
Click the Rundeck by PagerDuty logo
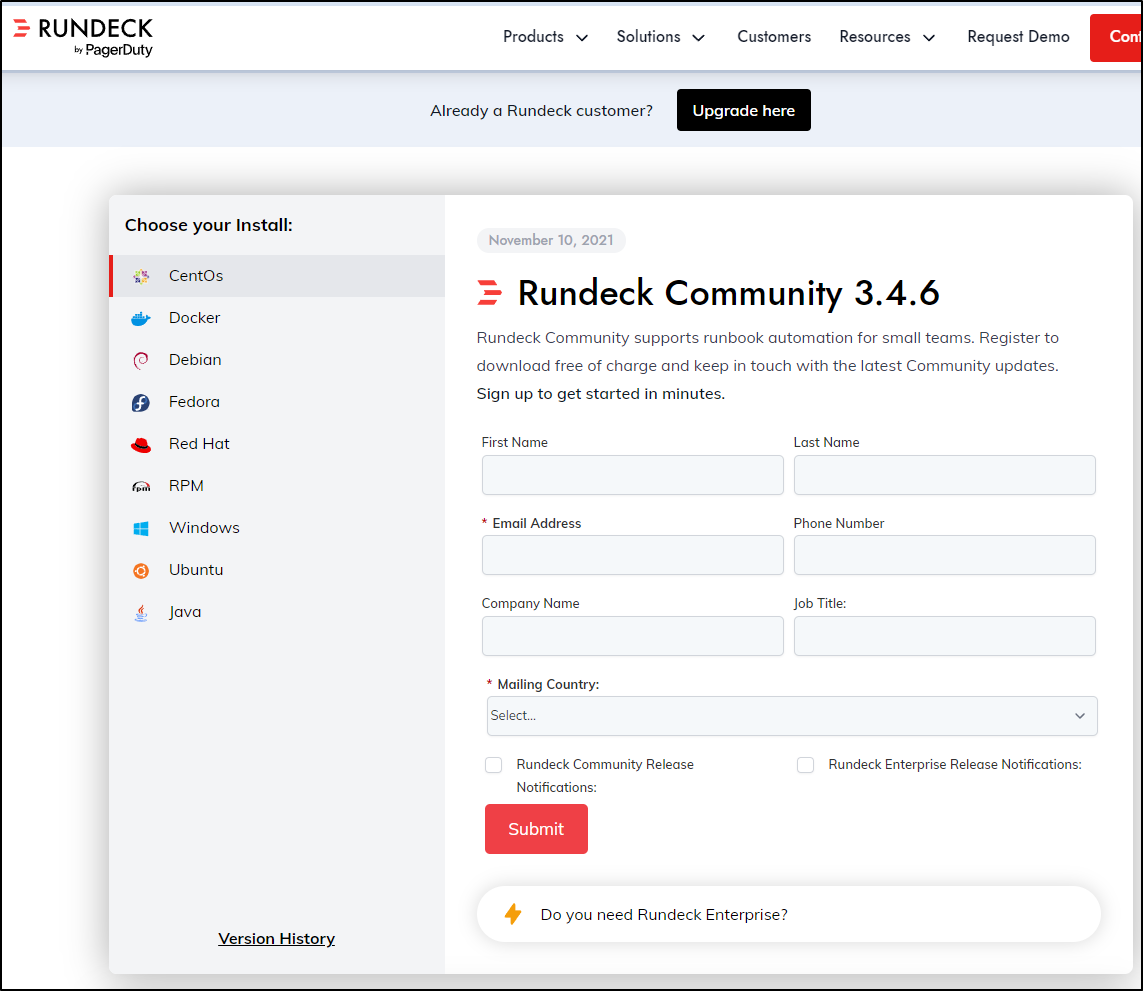[83, 37]
